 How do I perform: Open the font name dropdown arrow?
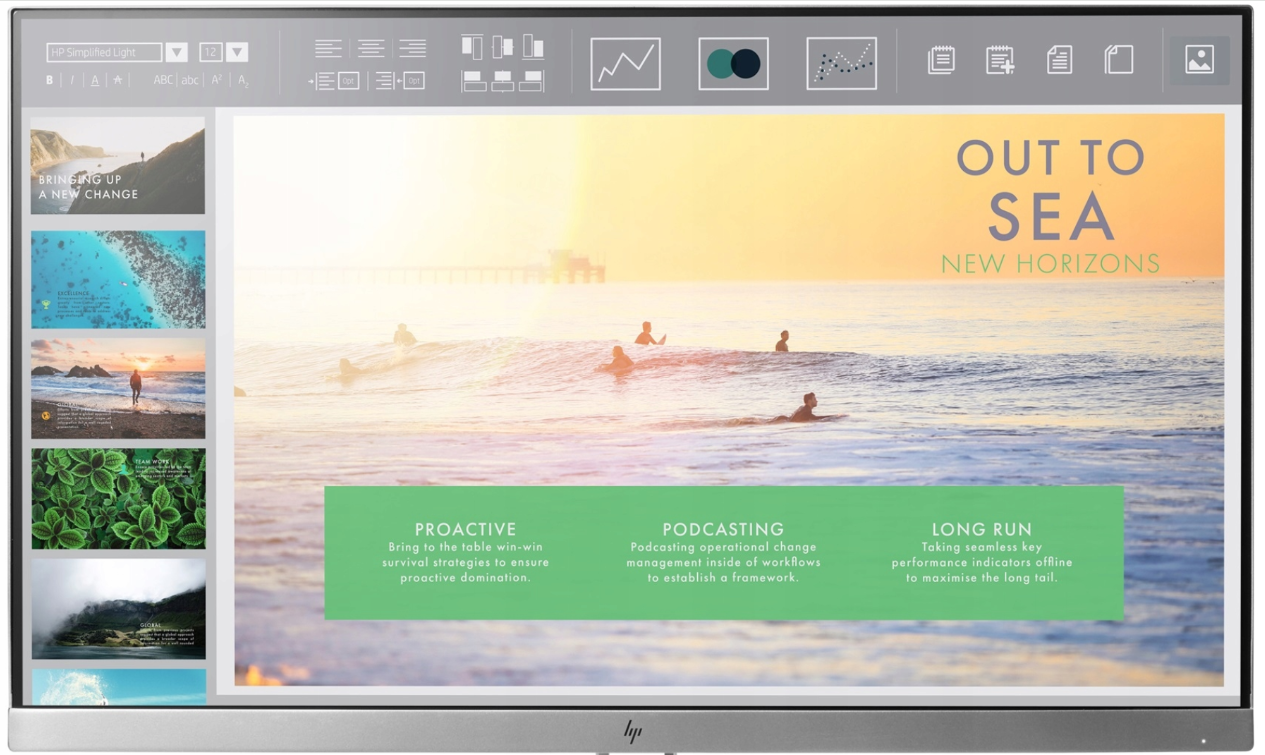(x=176, y=52)
